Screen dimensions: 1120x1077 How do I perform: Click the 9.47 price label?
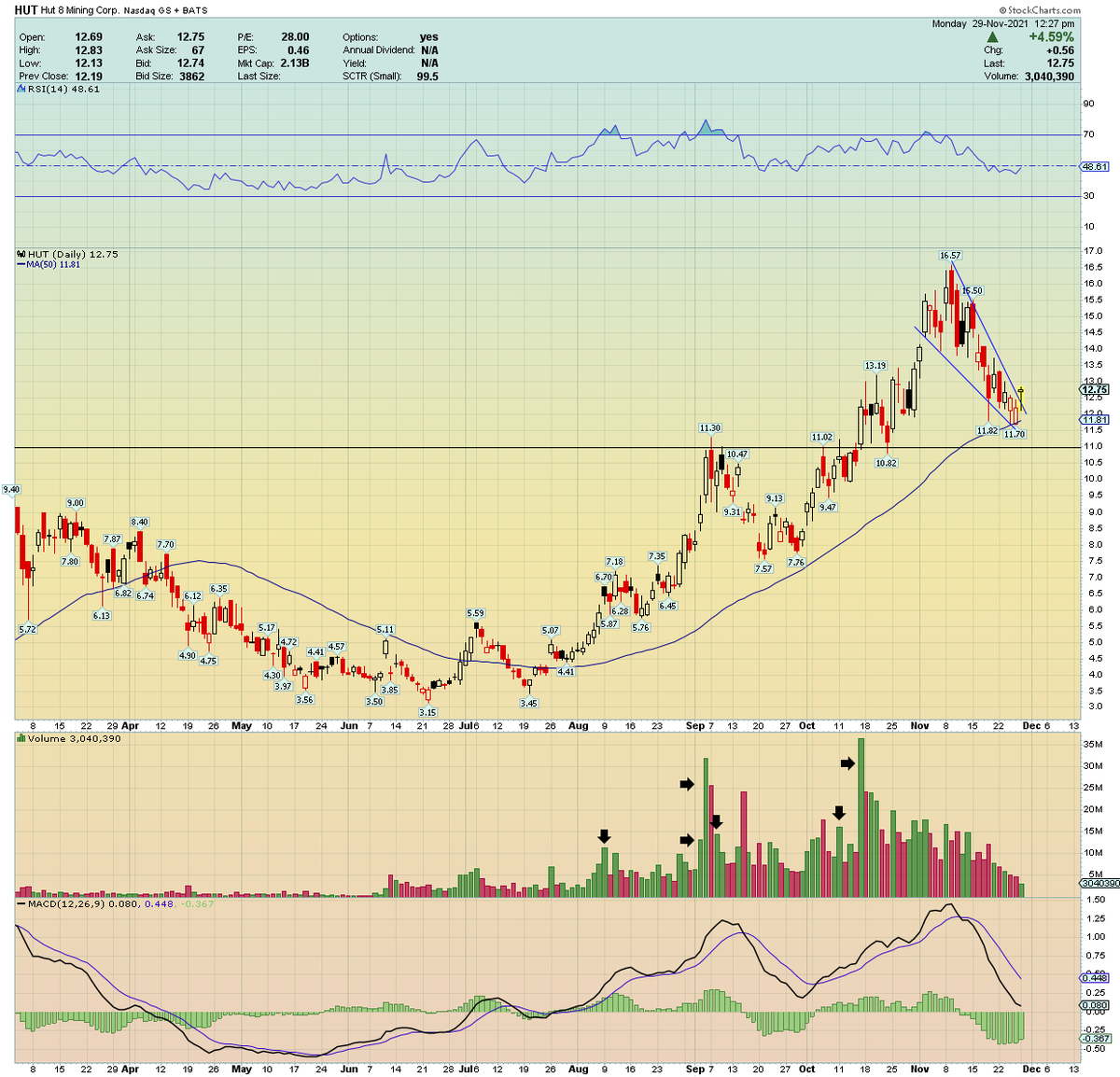pos(828,507)
